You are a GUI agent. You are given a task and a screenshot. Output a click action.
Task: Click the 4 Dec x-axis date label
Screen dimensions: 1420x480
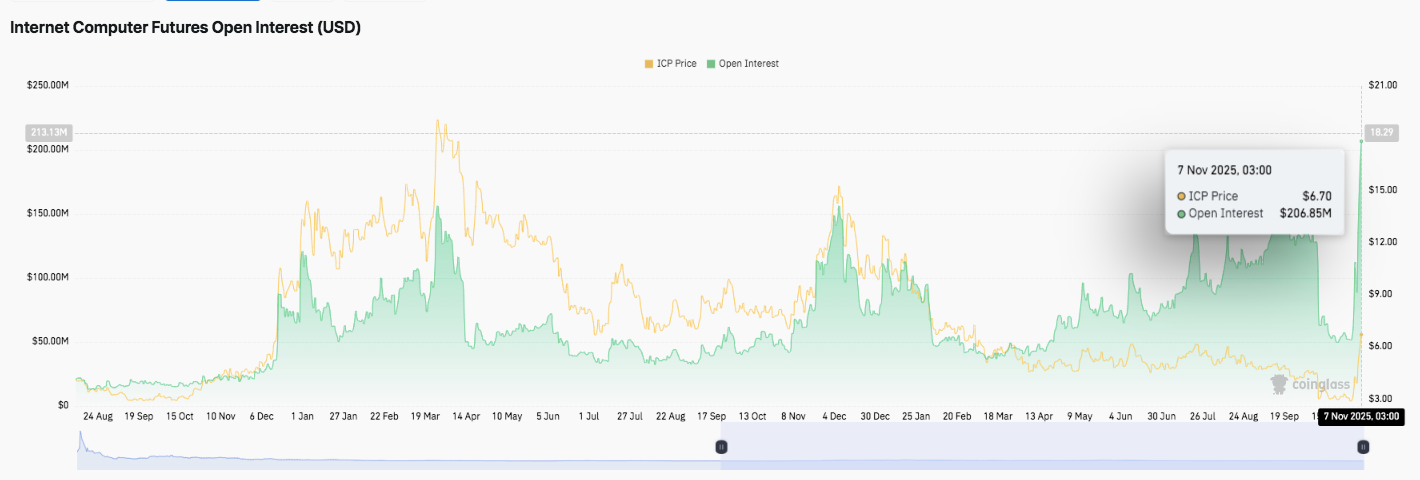pyautogui.click(x=834, y=416)
